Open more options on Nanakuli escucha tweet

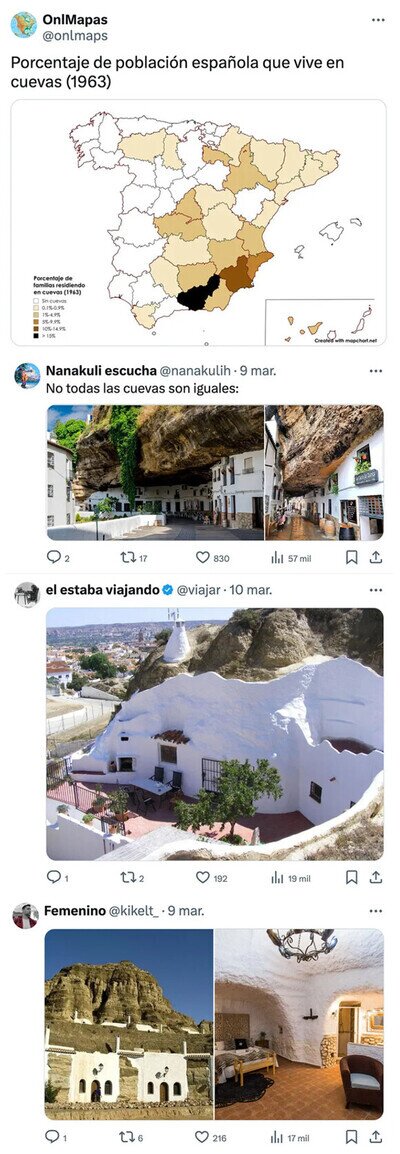(376, 371)
